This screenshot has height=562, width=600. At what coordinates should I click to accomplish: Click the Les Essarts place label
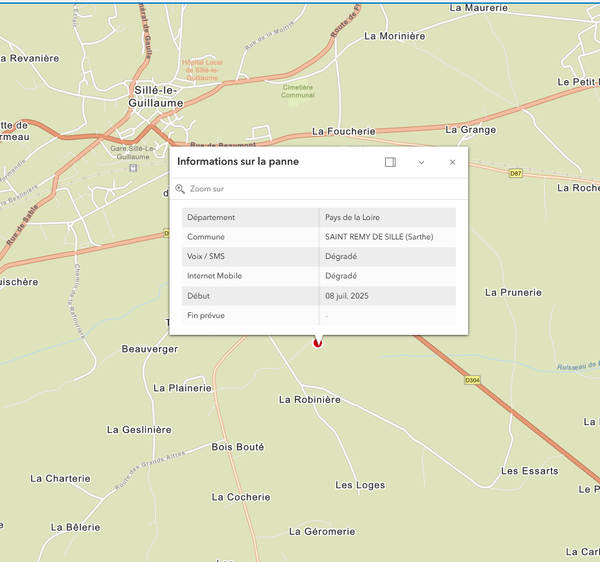click(530, 471)
